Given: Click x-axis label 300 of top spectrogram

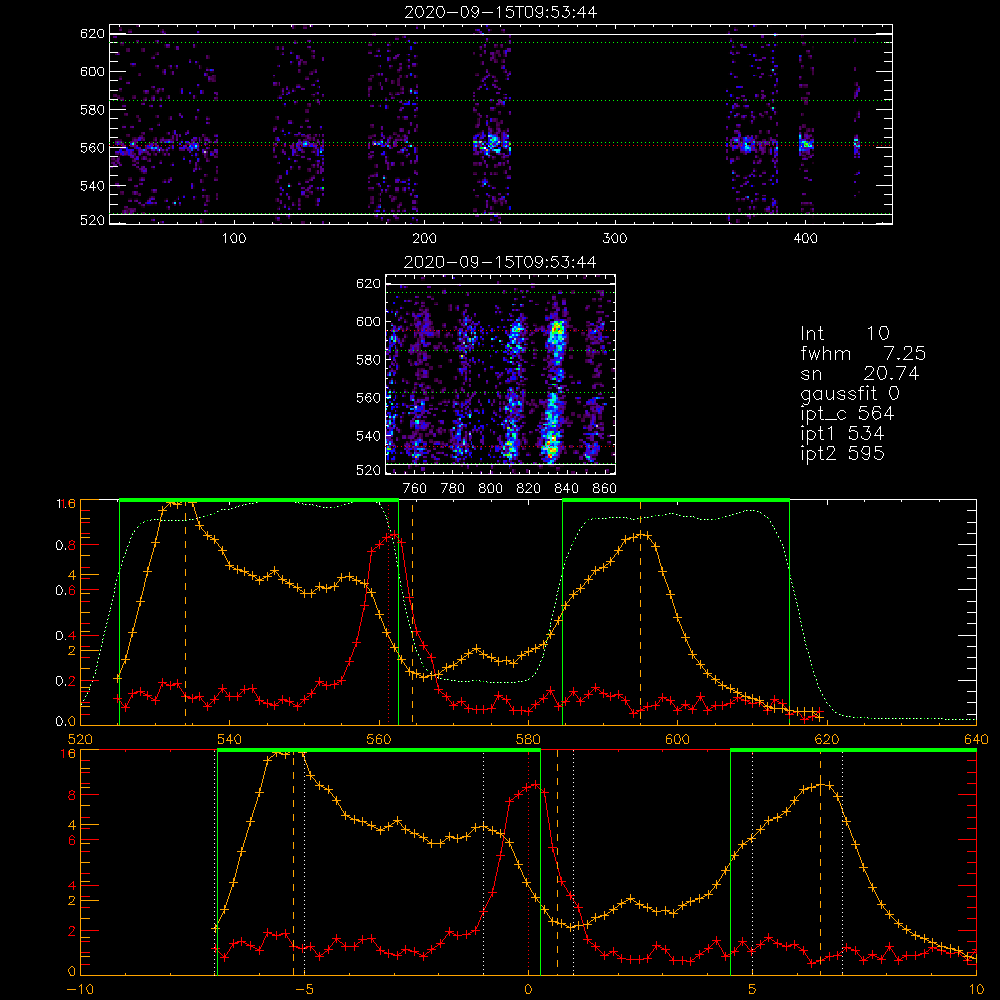Looking at the screenshot, I should [615, 239].
